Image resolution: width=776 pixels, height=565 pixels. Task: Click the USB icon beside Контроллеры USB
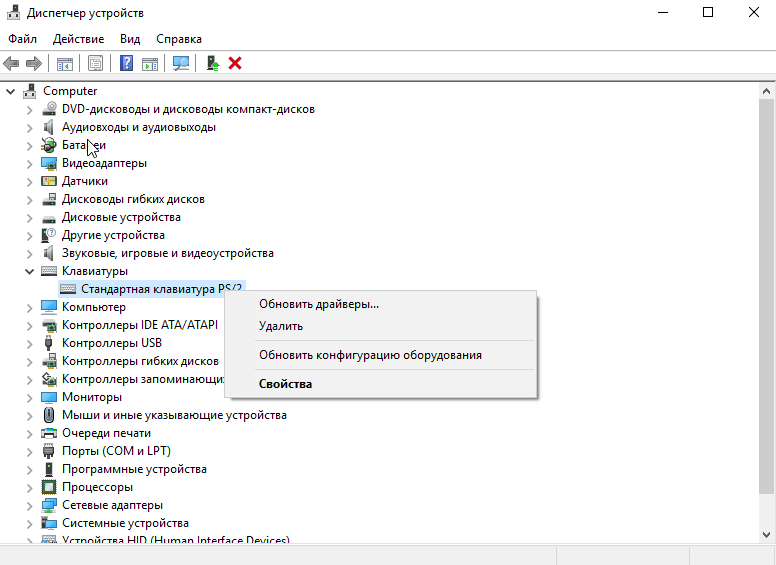(48, 343)
